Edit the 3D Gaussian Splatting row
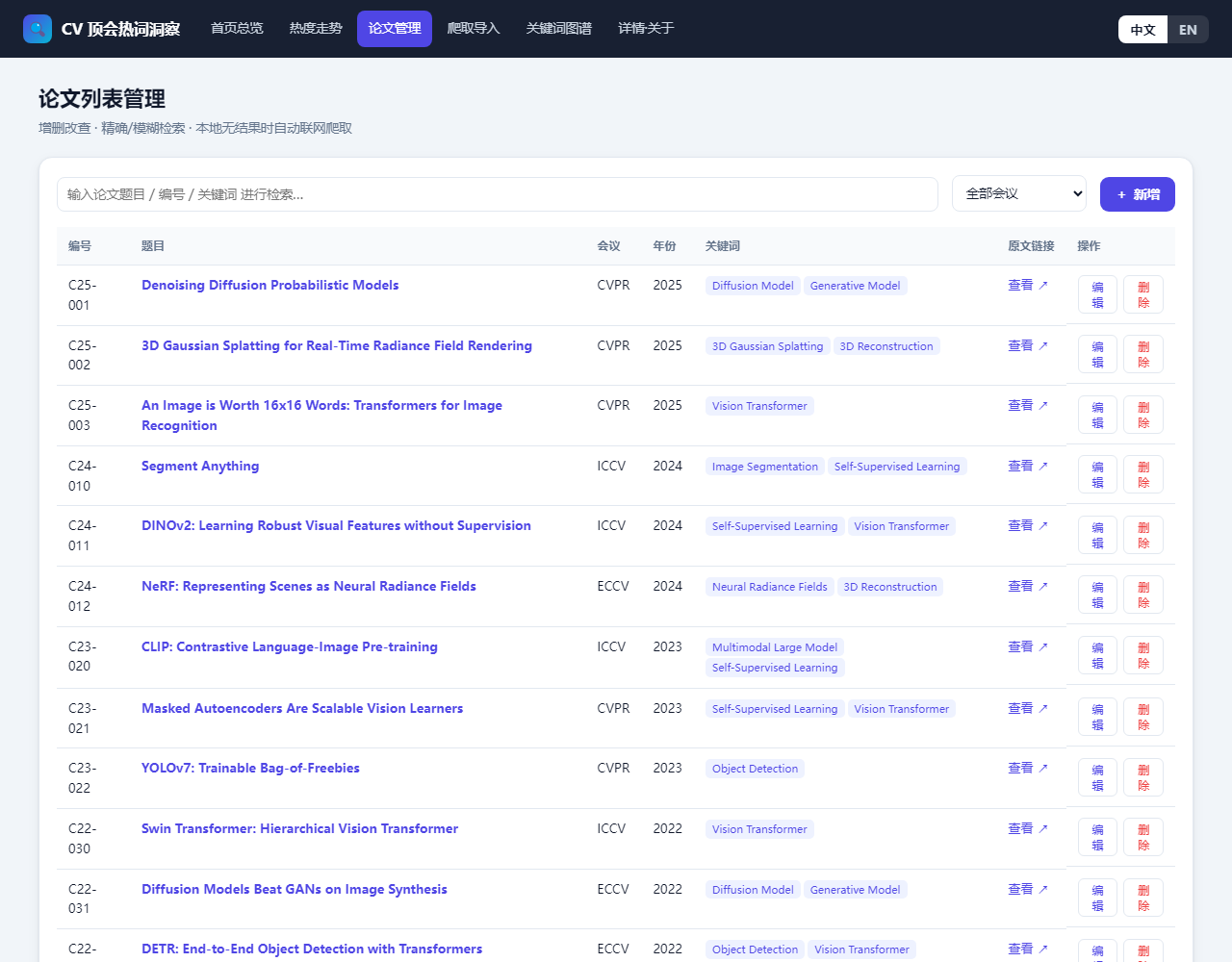This screenshot has height=962, width=1232. point(1097,354)
